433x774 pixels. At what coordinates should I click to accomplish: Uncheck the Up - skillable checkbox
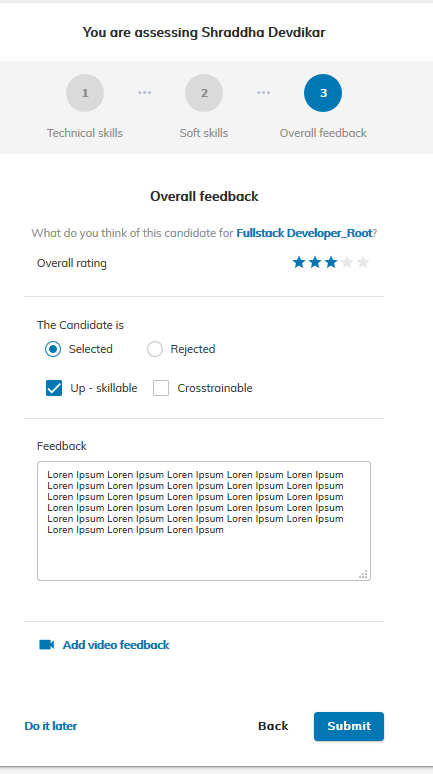pos(54,388)
